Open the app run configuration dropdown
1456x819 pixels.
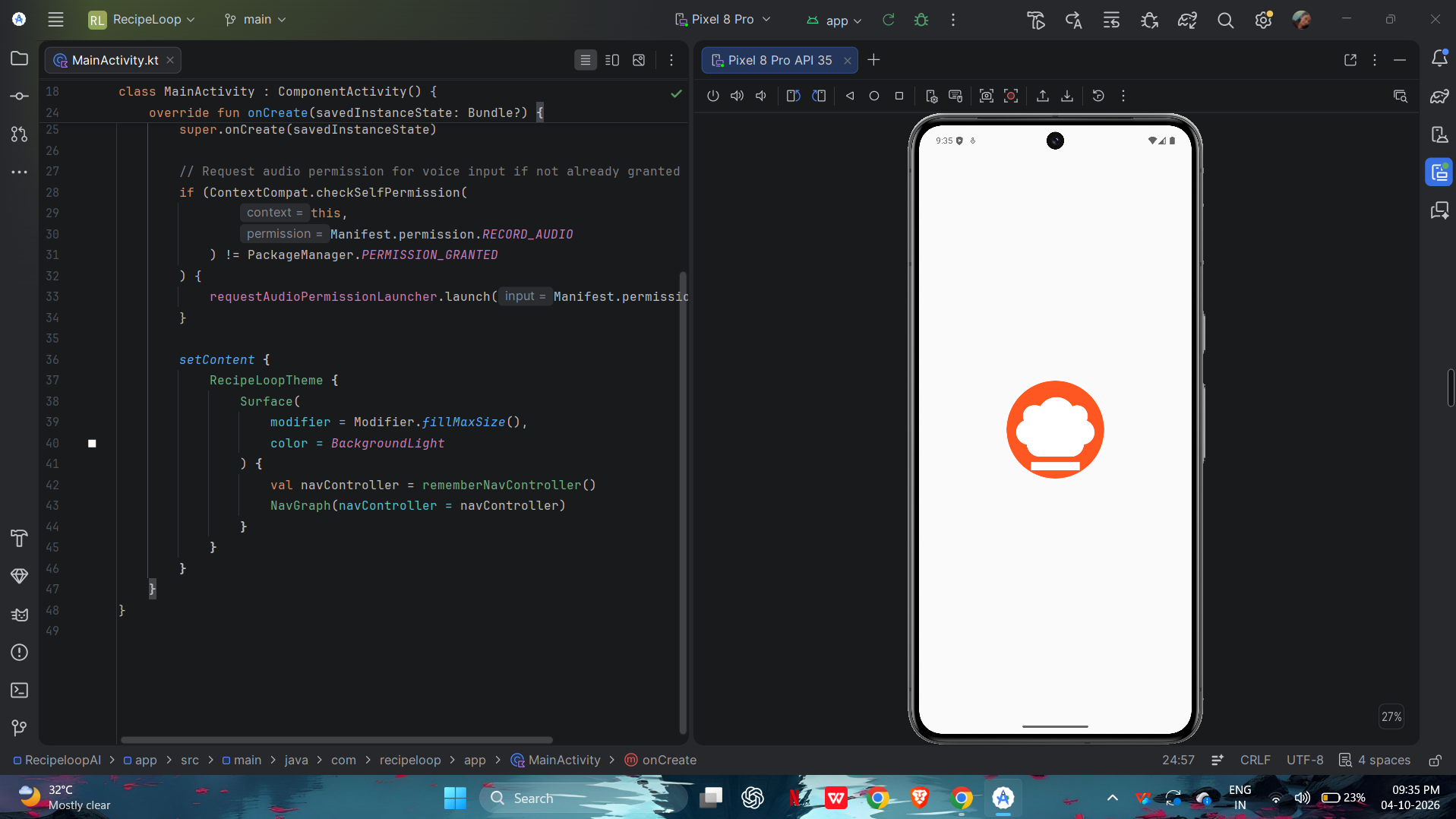pos(834,21)
